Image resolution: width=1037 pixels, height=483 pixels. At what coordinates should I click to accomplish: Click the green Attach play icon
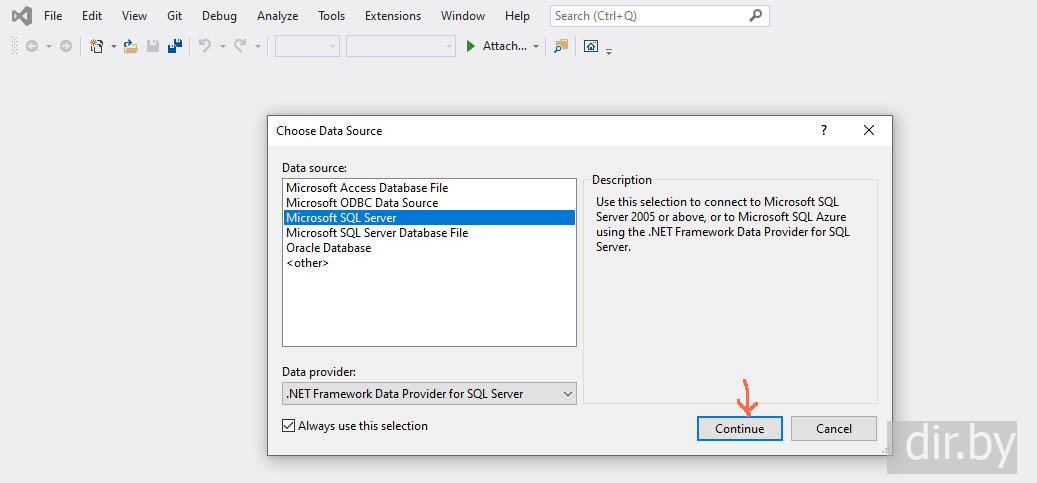[471, 46]
